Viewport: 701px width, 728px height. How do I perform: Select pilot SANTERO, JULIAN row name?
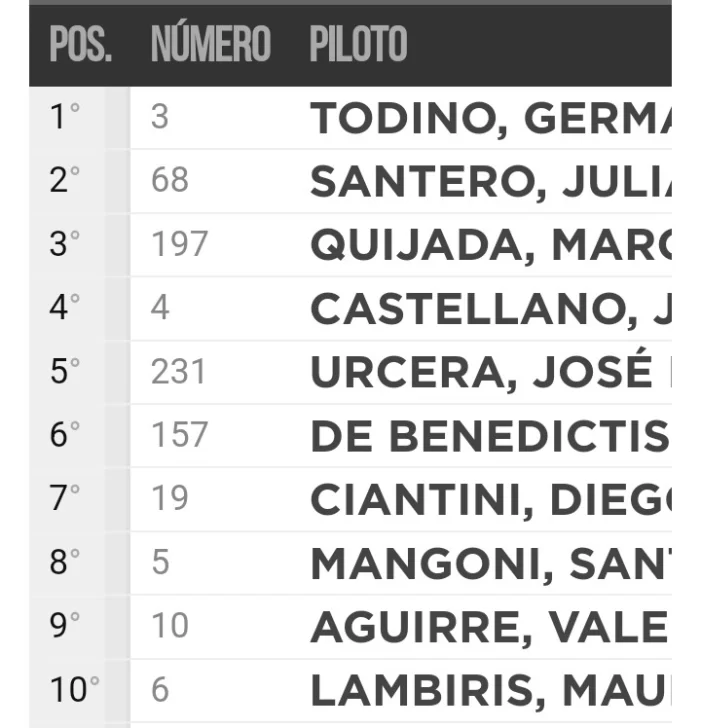[x=490, y=182]
